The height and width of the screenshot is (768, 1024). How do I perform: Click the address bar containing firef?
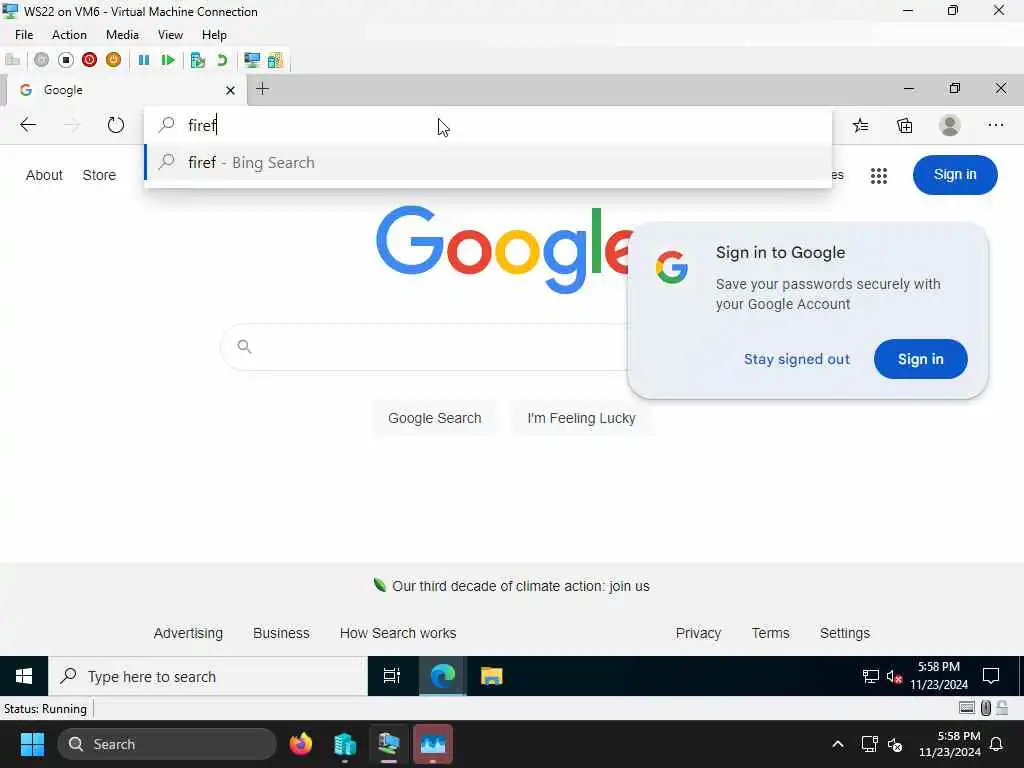(488, 125)
